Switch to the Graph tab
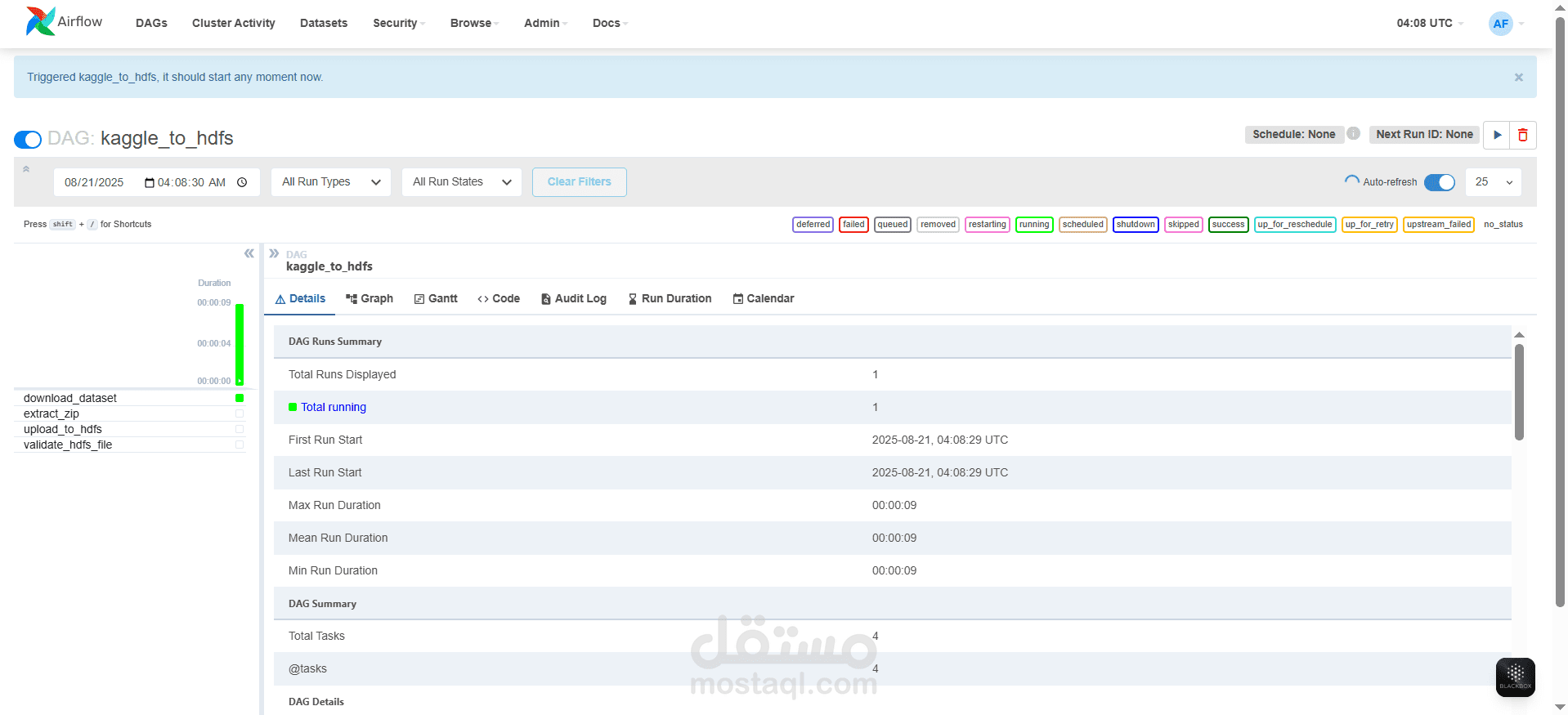The height and width of the screenshot is (715, 1568). click(x=370, y=299)
